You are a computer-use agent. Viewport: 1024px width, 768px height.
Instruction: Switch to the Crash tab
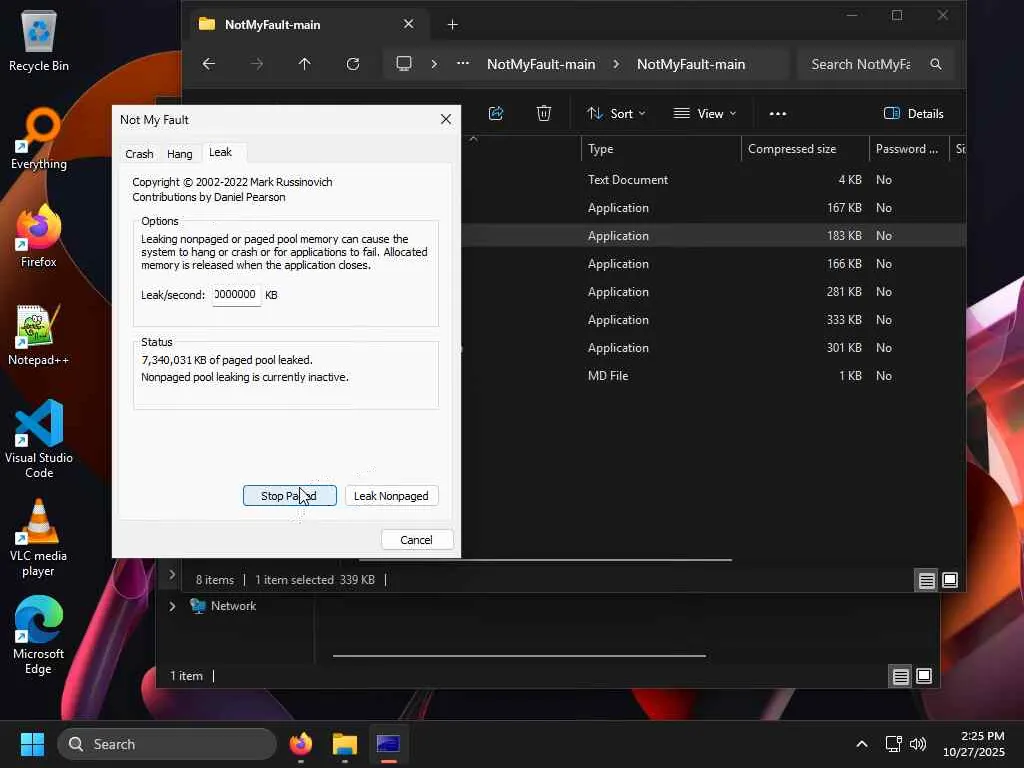[x=139, y=153]
